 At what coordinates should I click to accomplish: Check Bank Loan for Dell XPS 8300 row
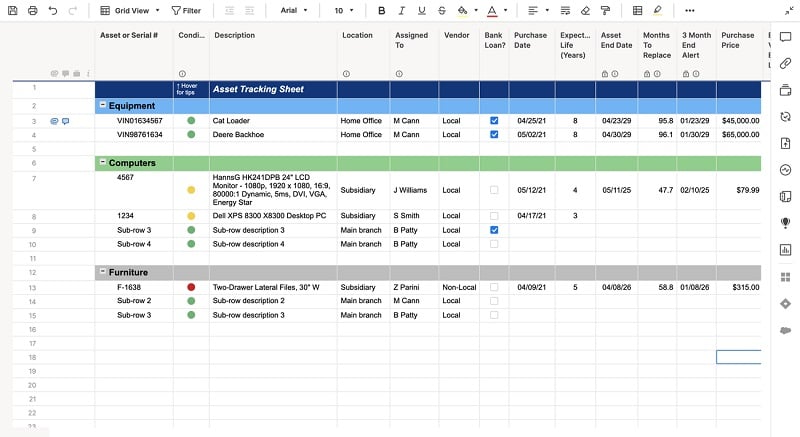(494, 216)
